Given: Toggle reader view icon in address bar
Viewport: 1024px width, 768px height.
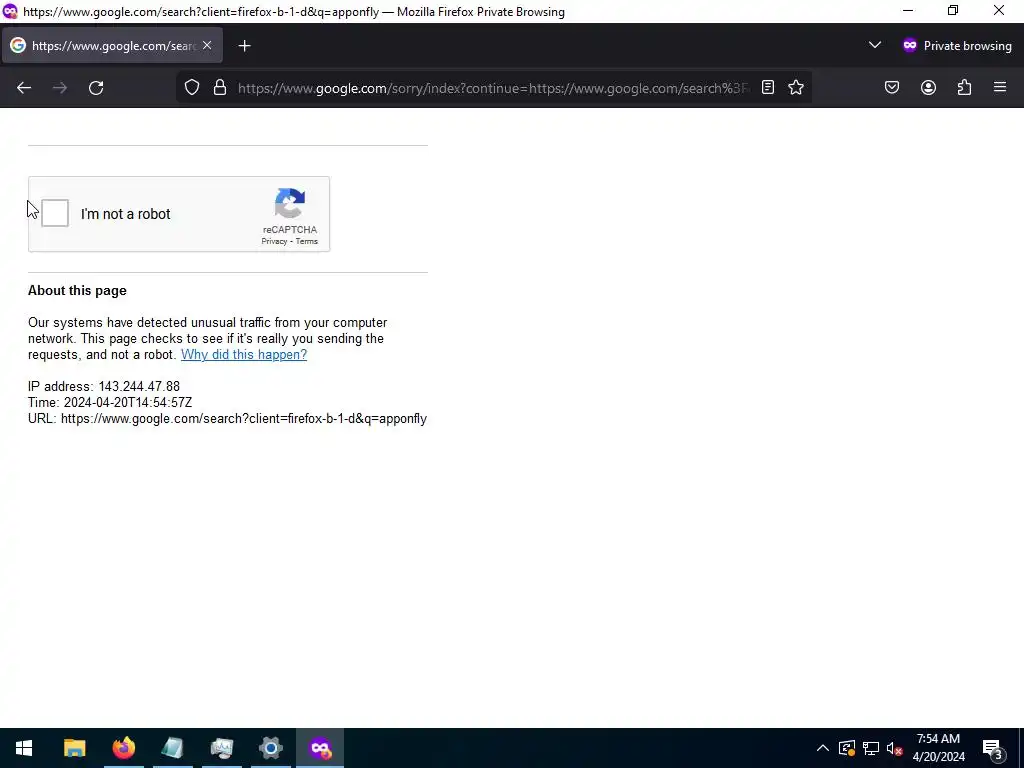Looking at the screenshot, I should (768, 88).
